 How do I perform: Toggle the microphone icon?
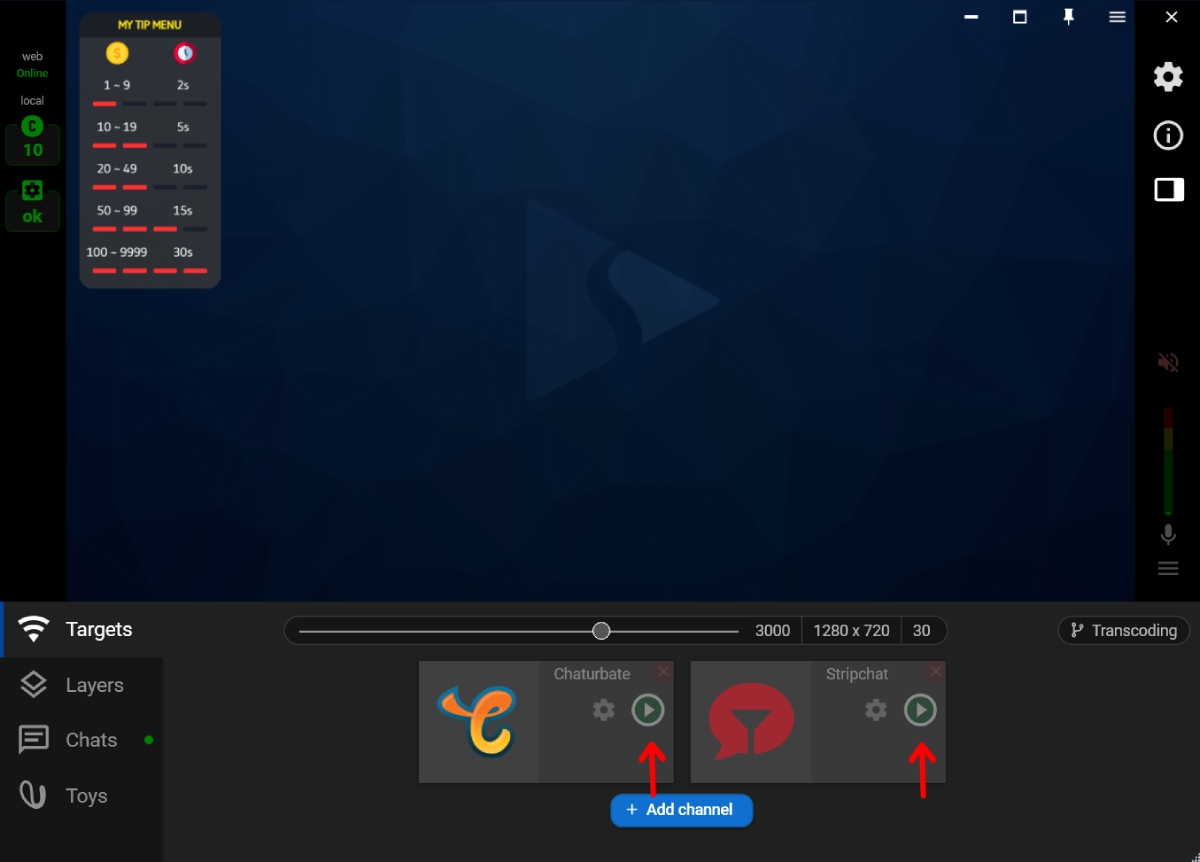pos(1168,535)
